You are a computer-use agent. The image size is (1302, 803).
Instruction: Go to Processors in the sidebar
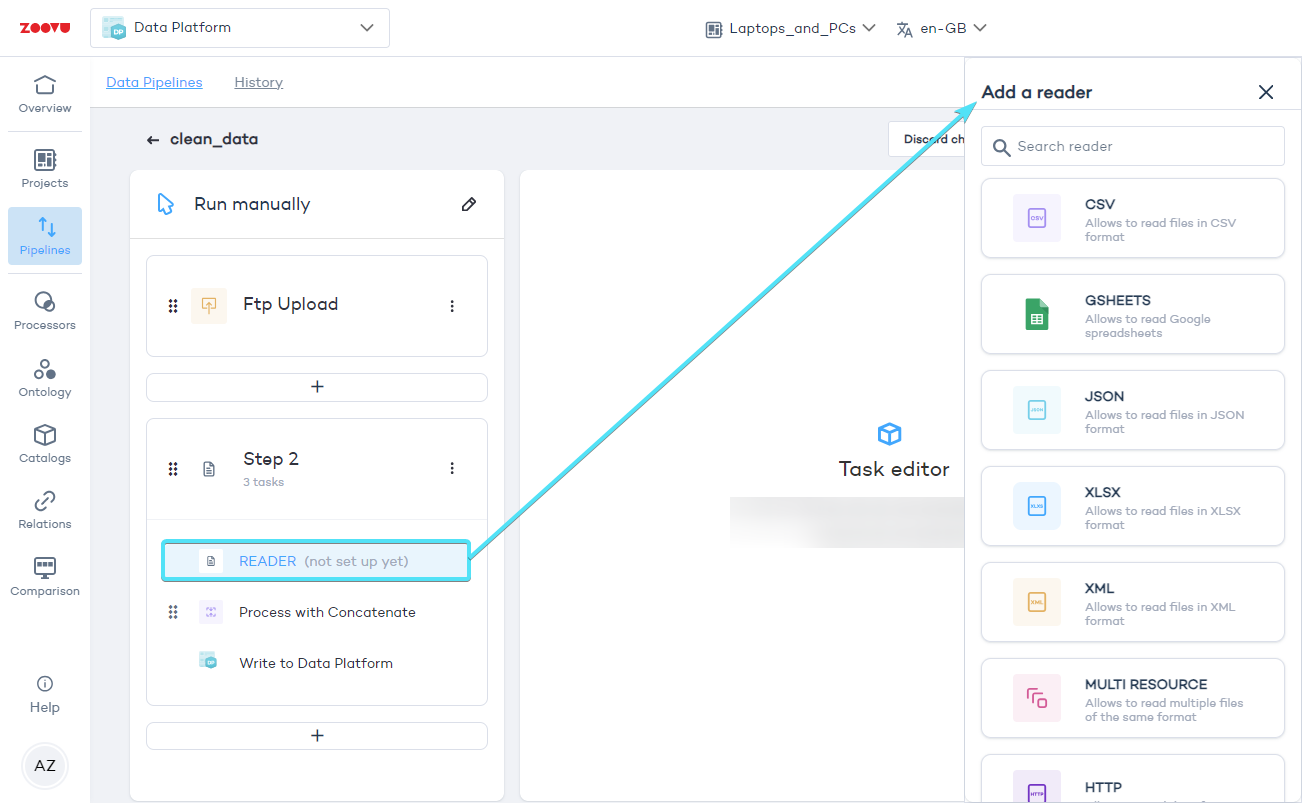click(x=45, y=310)
